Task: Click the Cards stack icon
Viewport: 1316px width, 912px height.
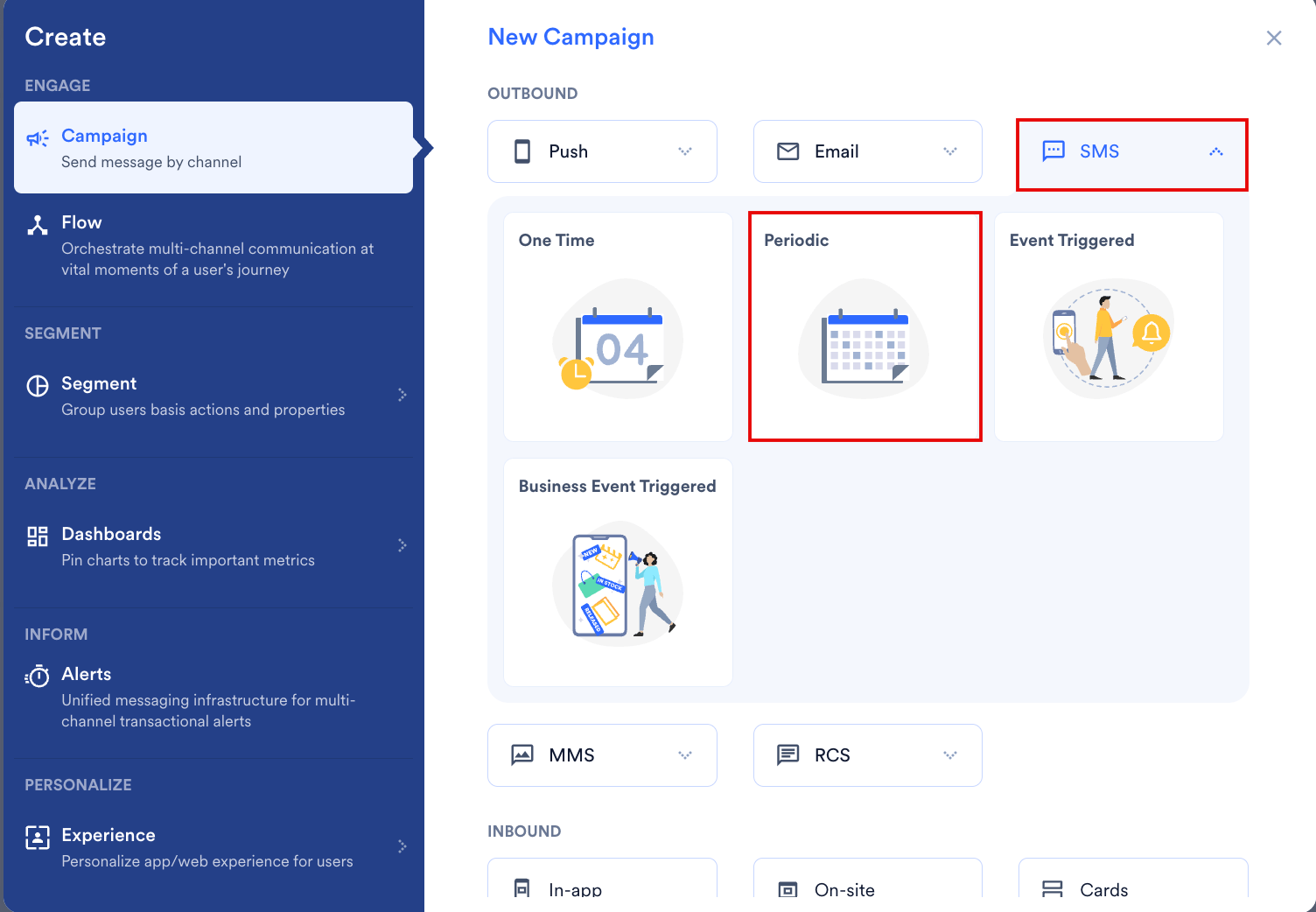Action: [1053, 889]
